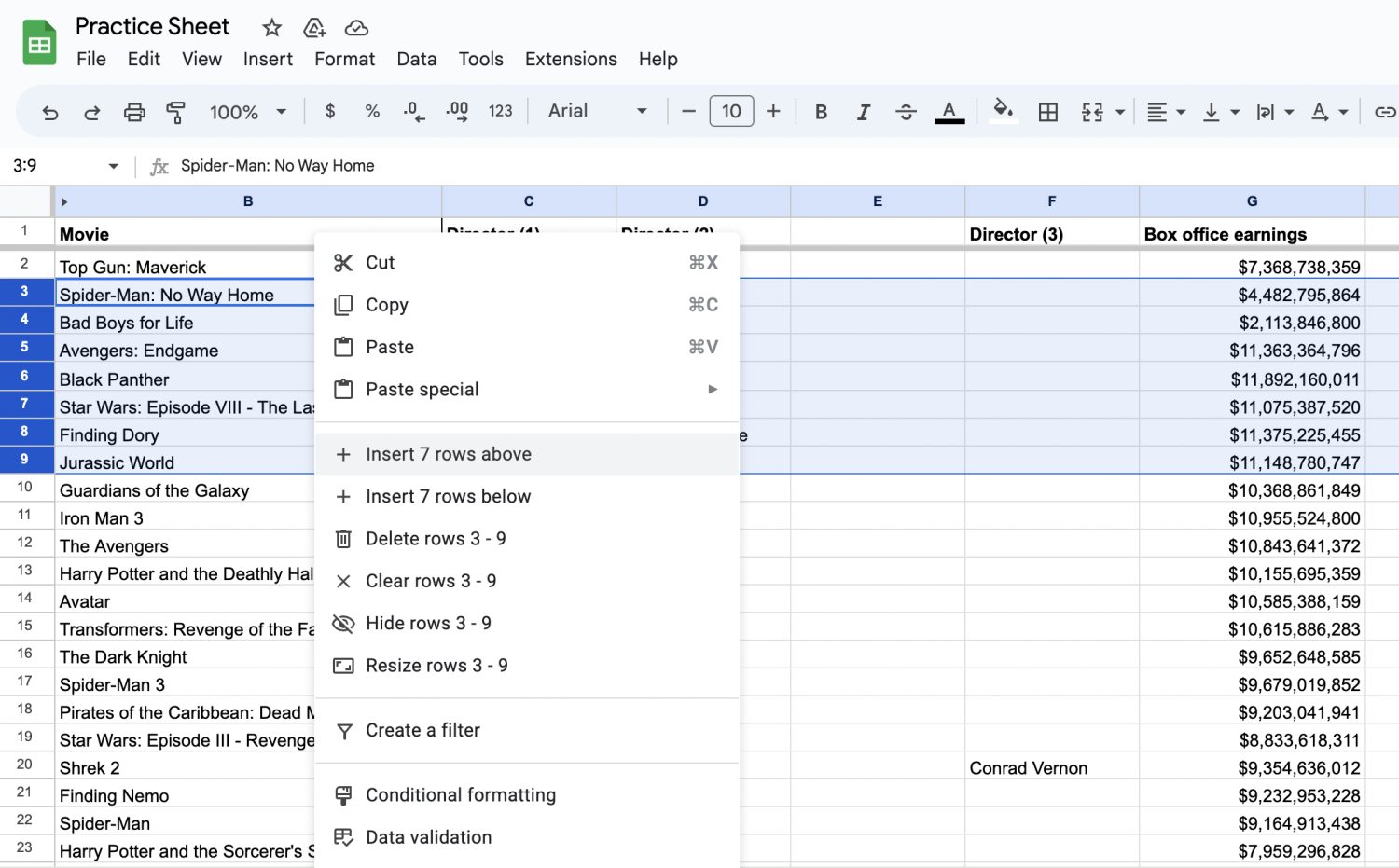1399x868 pixels.
Task: Open the Format menu
Action: point(344,59)
